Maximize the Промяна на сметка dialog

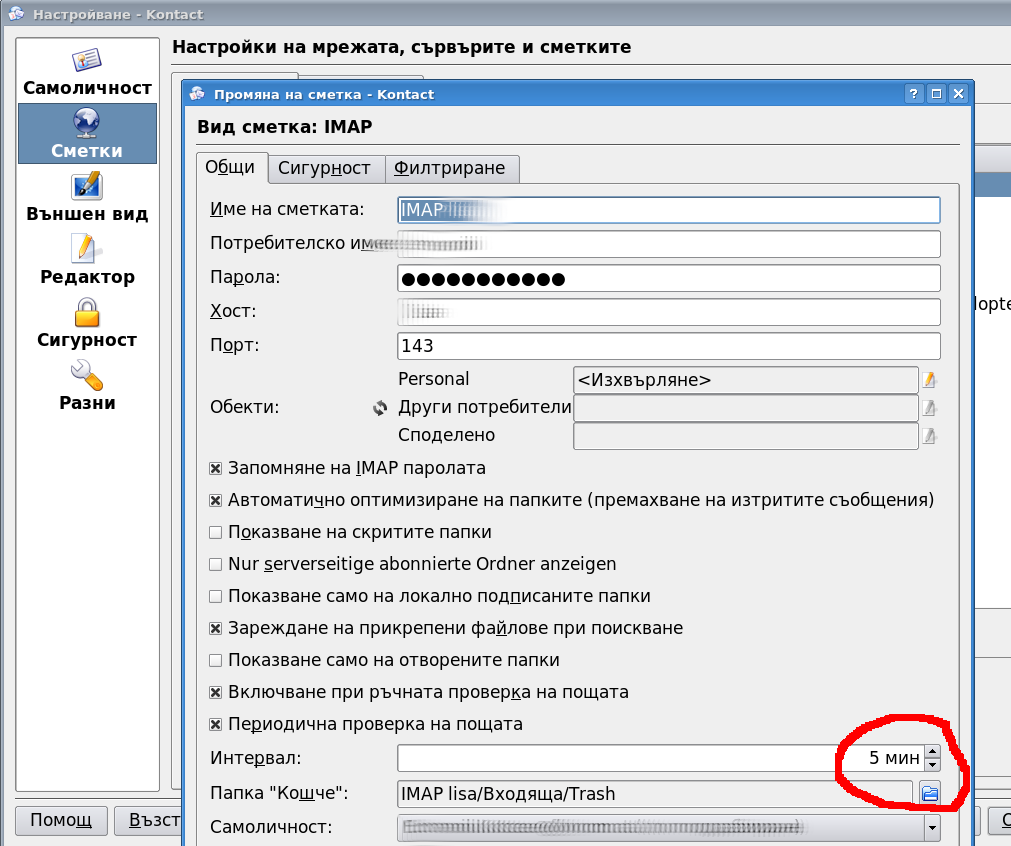pyautogui.click(x=936, y=94)
